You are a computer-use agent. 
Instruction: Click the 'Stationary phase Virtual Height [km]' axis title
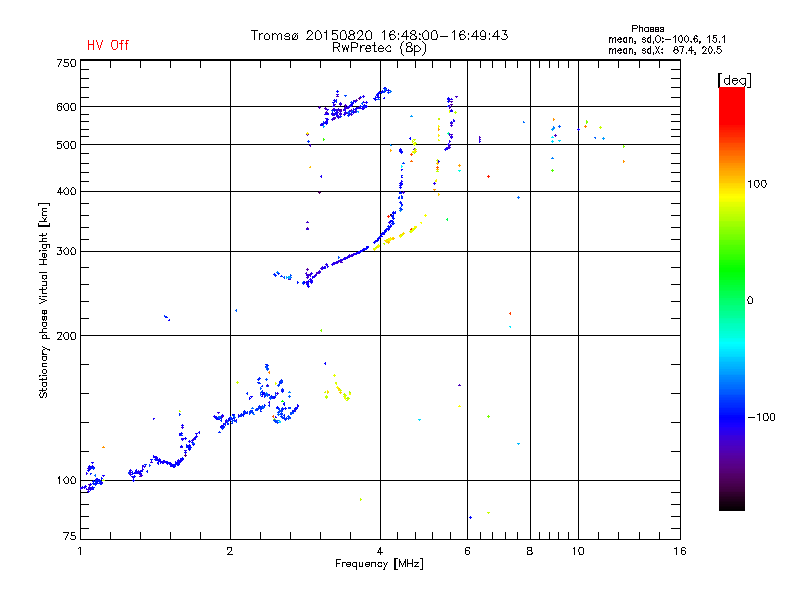coord(44,301)
